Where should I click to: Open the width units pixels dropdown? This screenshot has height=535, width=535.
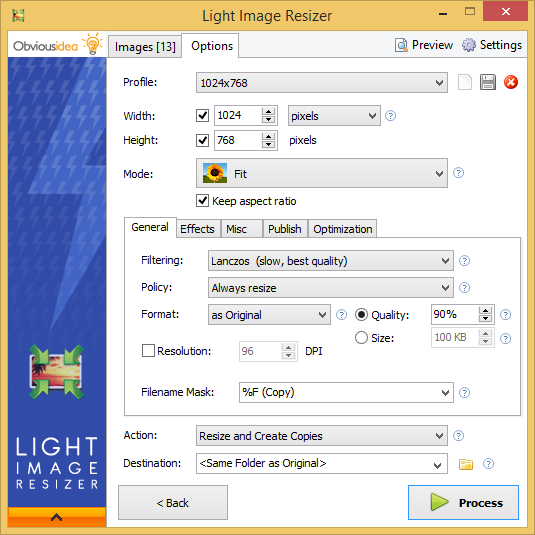[x=334, y=116]
